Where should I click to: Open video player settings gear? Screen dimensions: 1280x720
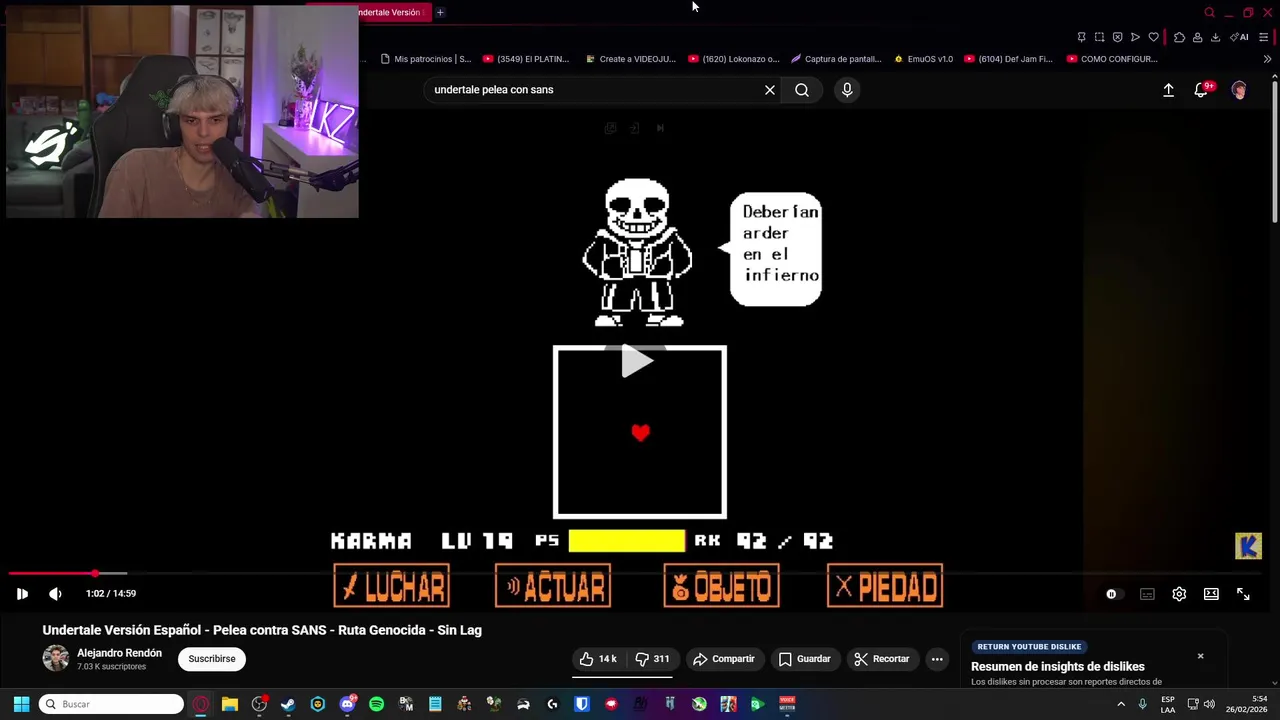1179,594
